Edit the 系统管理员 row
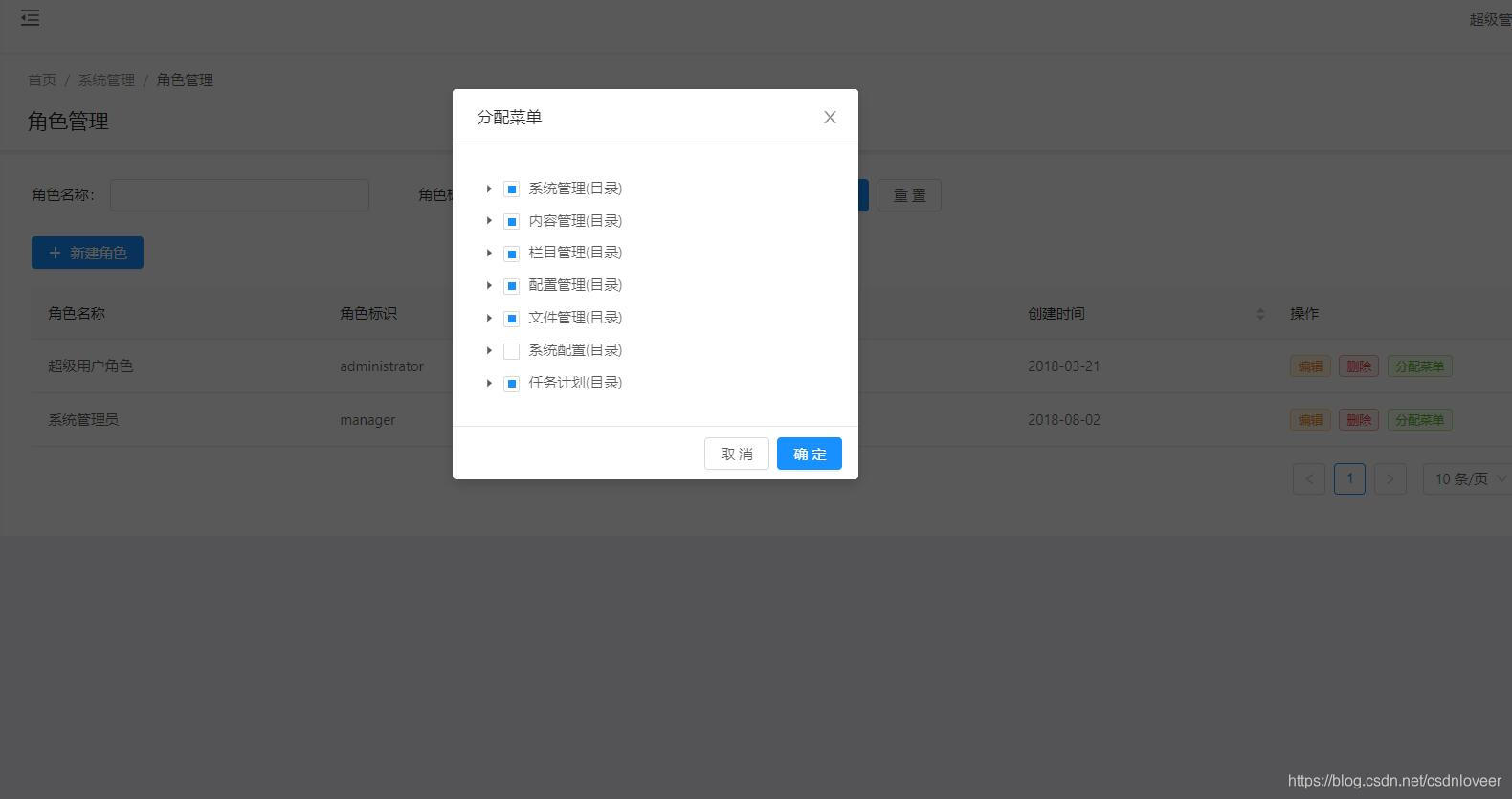The width and height of the screenshot is (1512, 799). 1310,420
